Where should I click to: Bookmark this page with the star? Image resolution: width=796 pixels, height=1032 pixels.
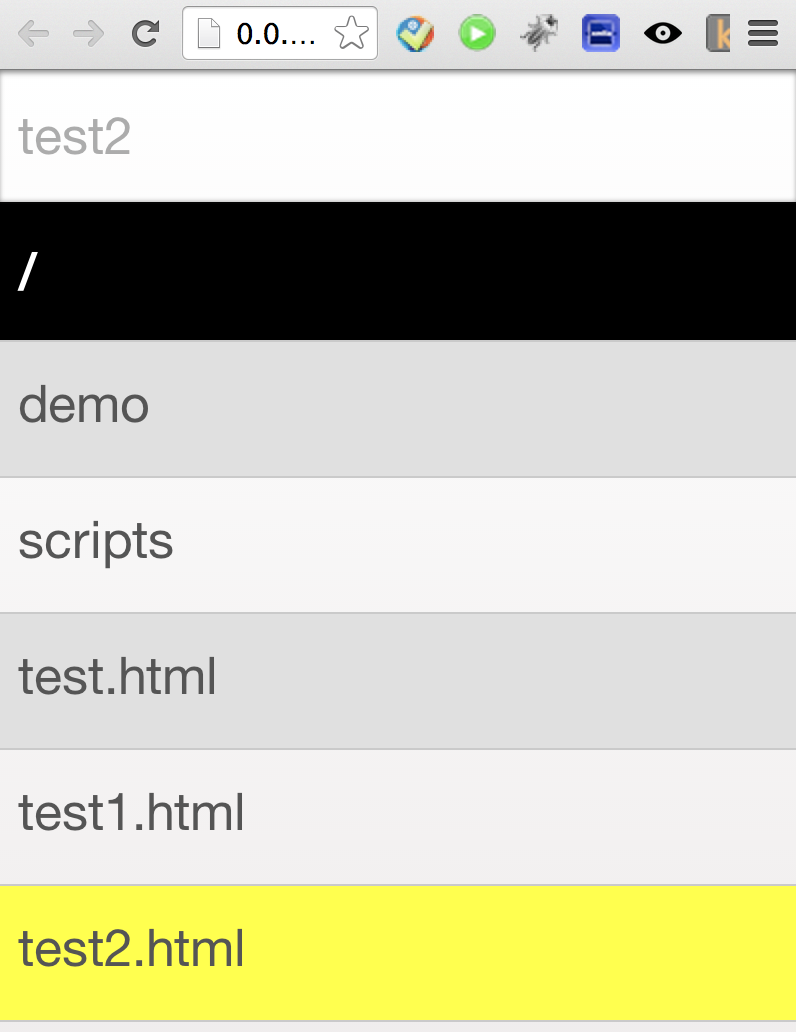[x=351, y=34]
